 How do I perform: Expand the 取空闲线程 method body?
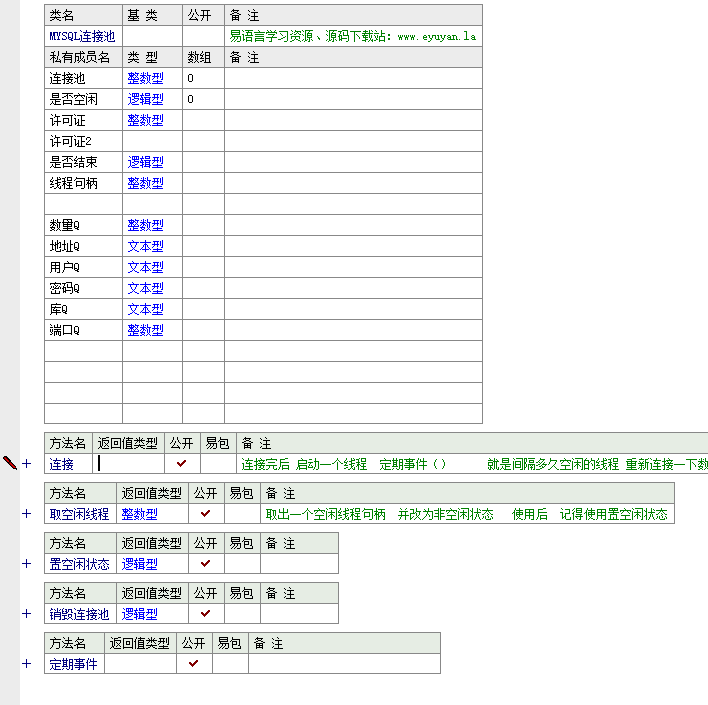27,514
